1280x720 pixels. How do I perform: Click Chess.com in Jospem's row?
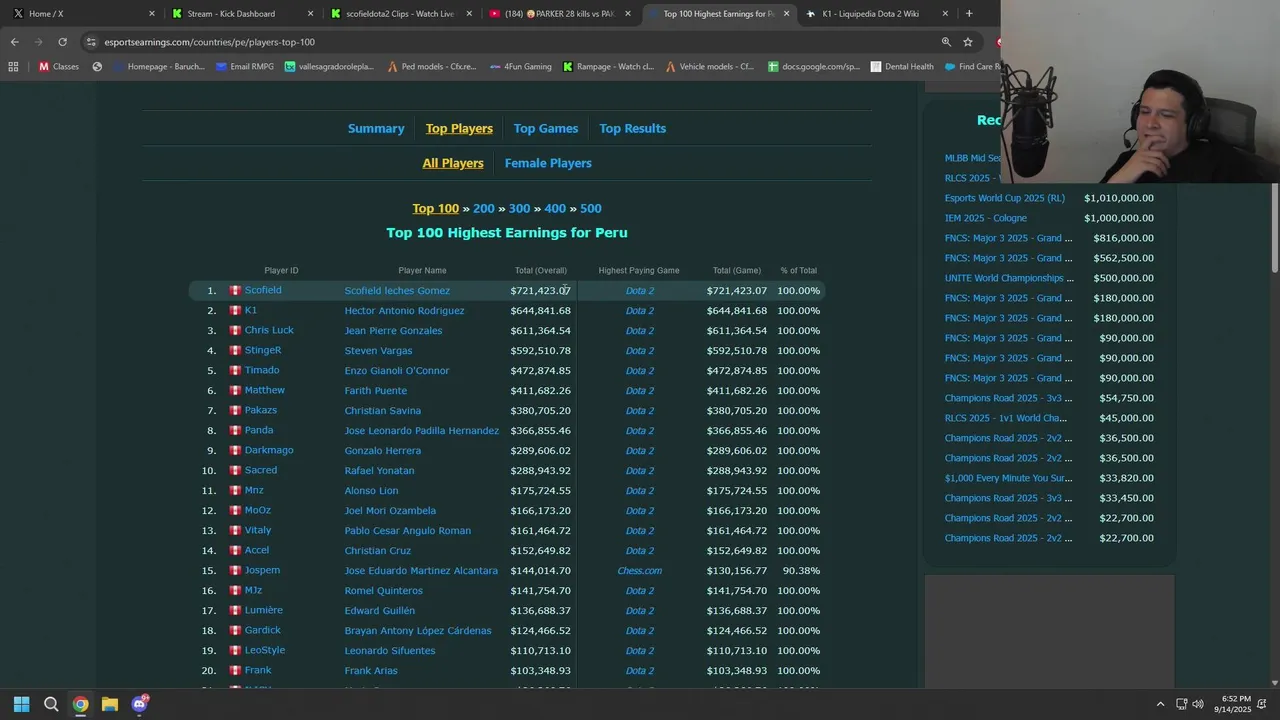(x=639, y=570)
